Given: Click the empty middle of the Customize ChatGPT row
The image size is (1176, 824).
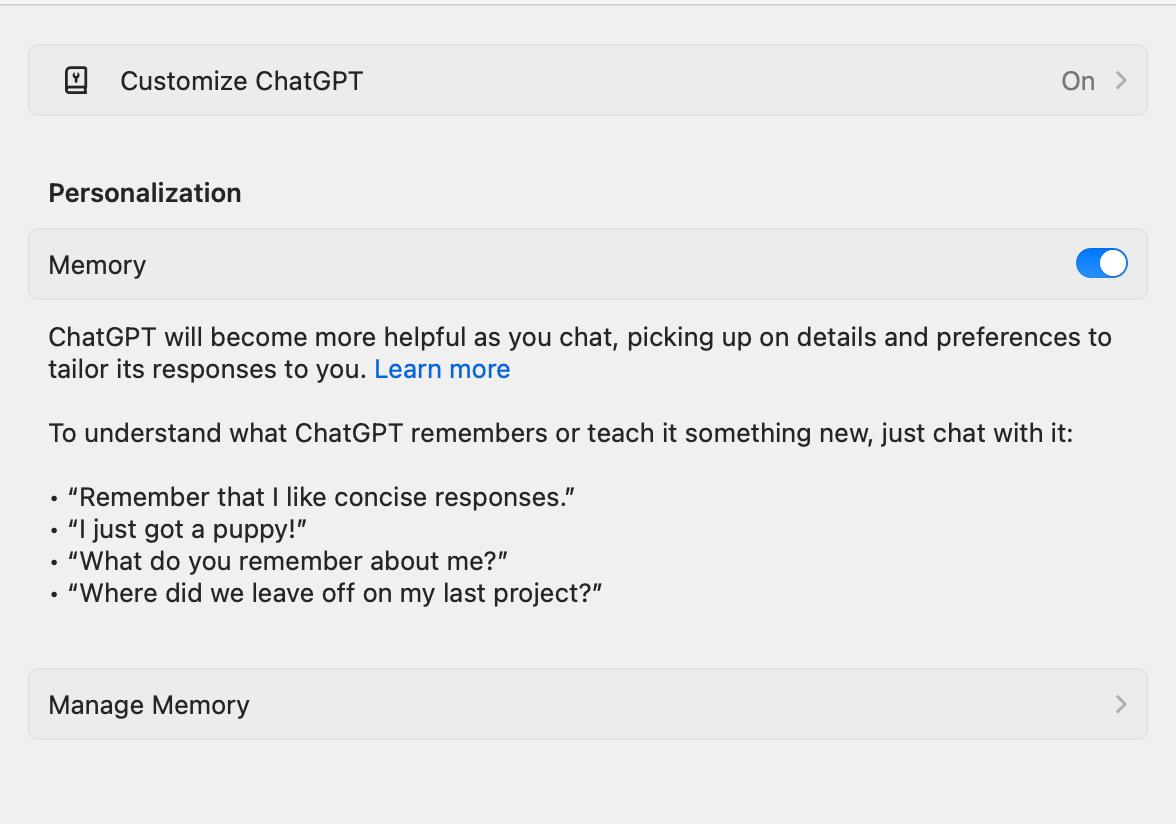Looking at the screenshot, I should pos(700,81).
